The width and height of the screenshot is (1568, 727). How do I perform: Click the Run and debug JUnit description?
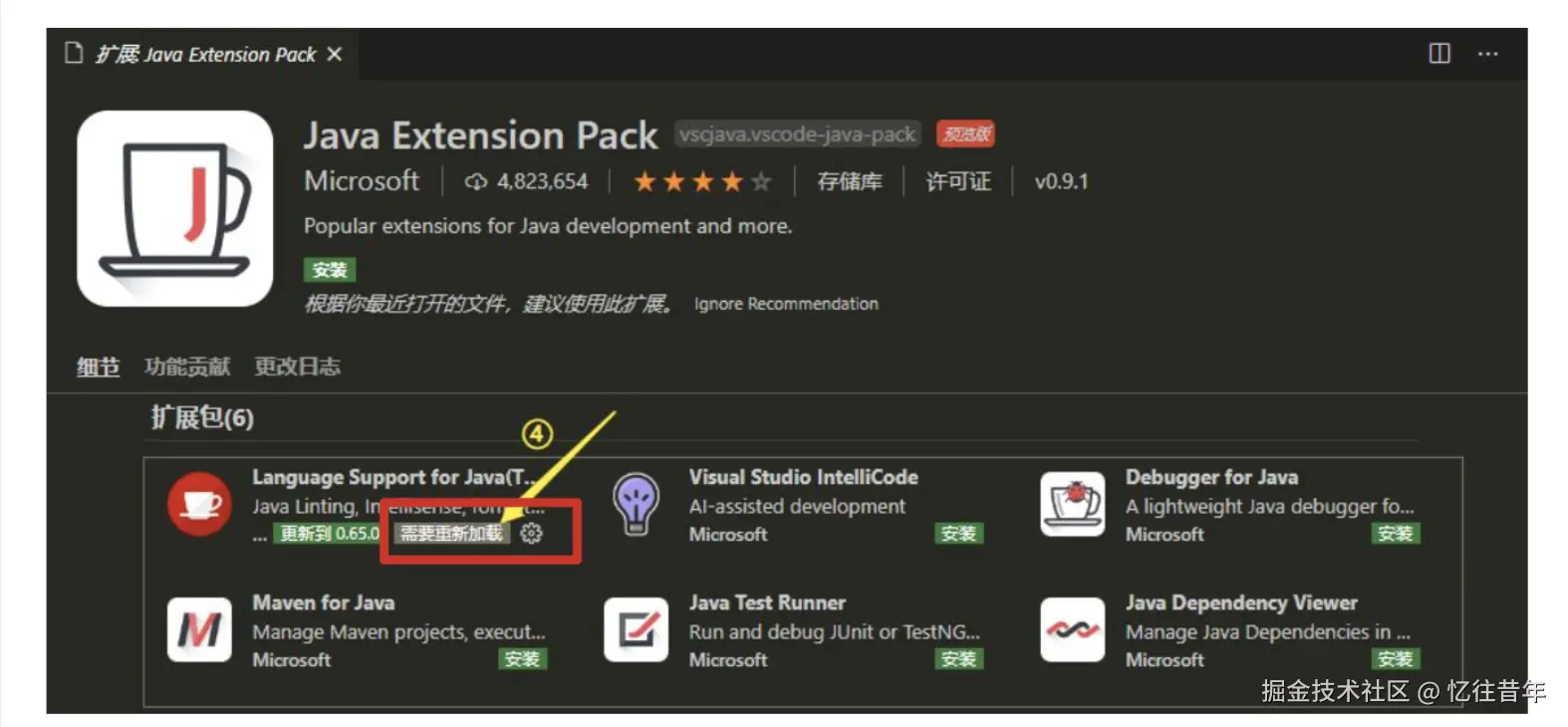coord(834,632)
